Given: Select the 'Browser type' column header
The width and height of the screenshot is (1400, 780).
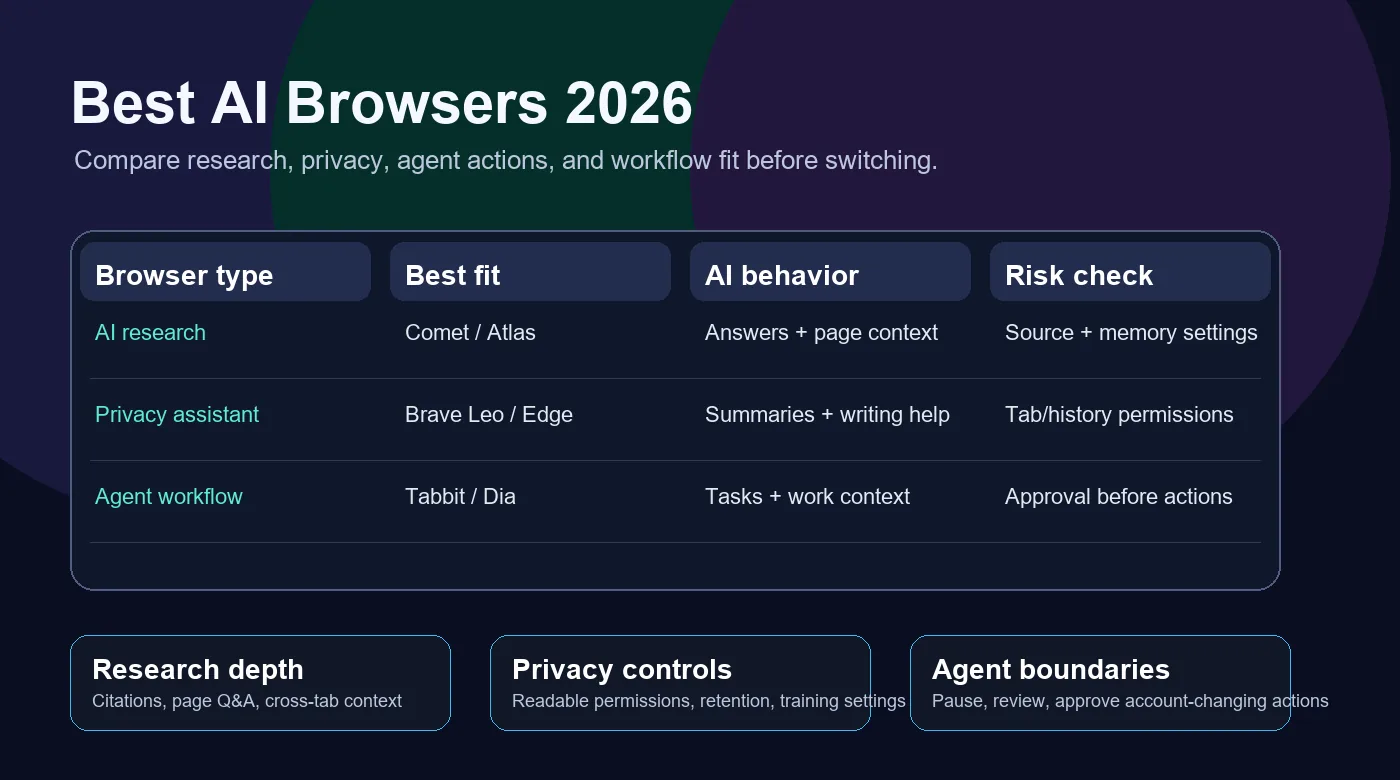Looking at the screenshot, I should pos(225,271).
